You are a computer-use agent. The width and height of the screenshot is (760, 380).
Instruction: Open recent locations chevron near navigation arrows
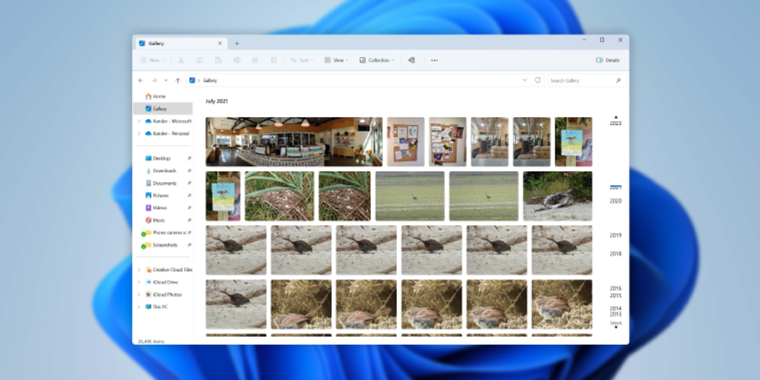pos(166,80)
